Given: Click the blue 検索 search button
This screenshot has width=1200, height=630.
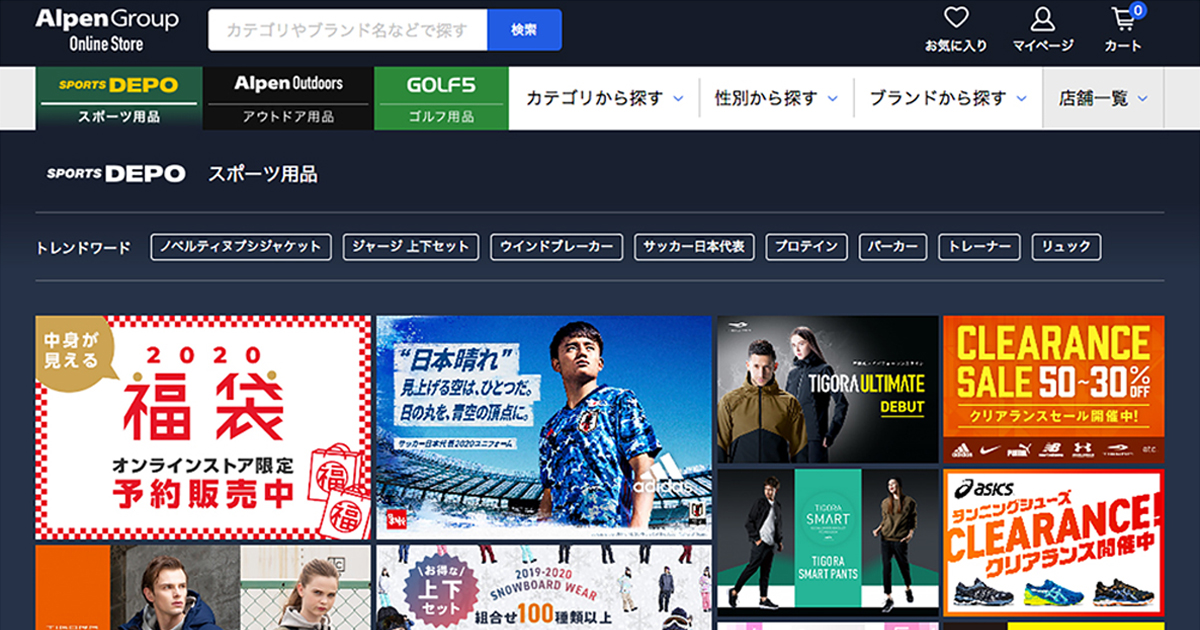Looking at the screenshot, I should (x=525, y=30).
